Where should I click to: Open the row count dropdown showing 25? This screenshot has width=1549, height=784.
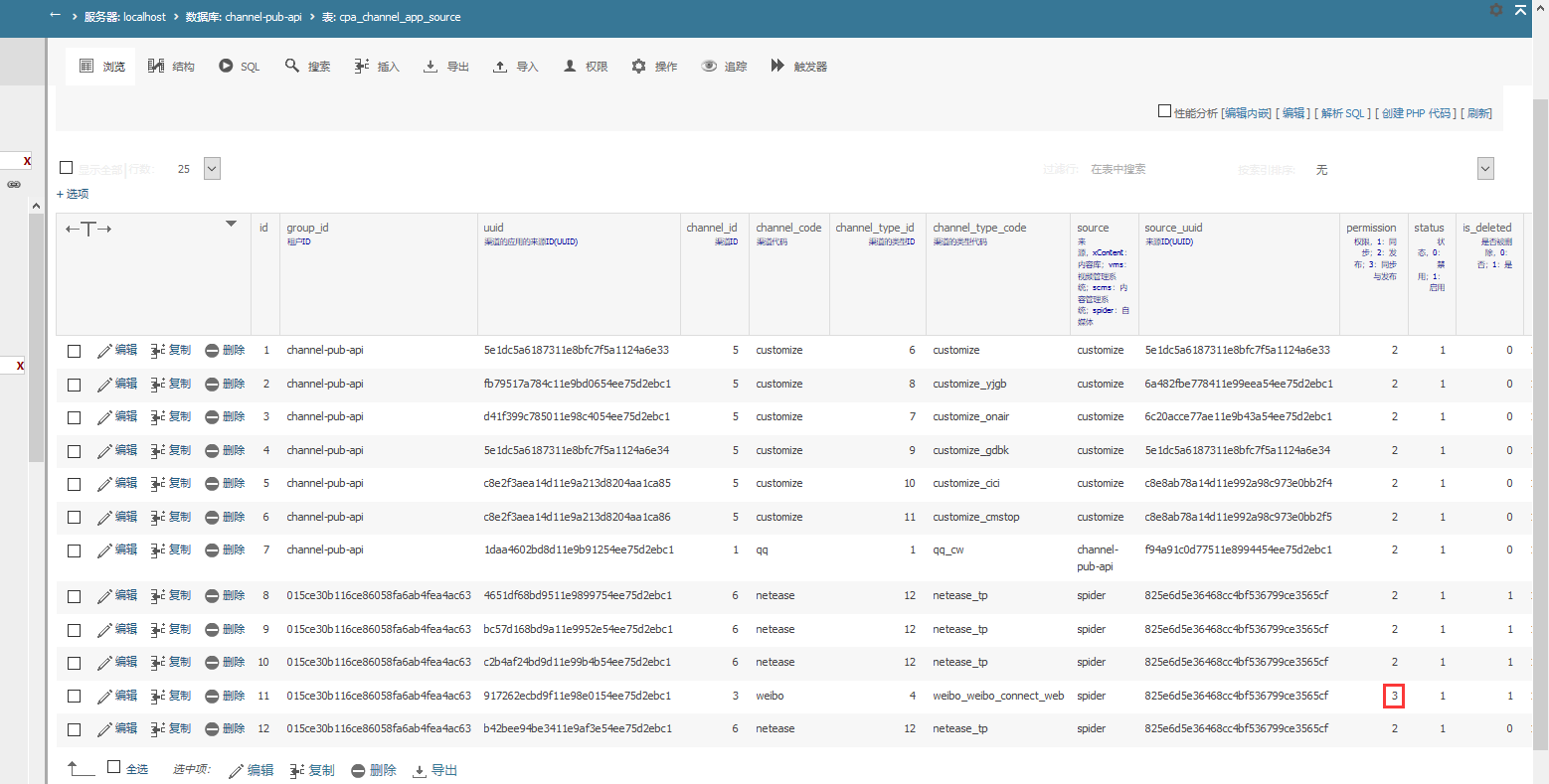point(212,169)
